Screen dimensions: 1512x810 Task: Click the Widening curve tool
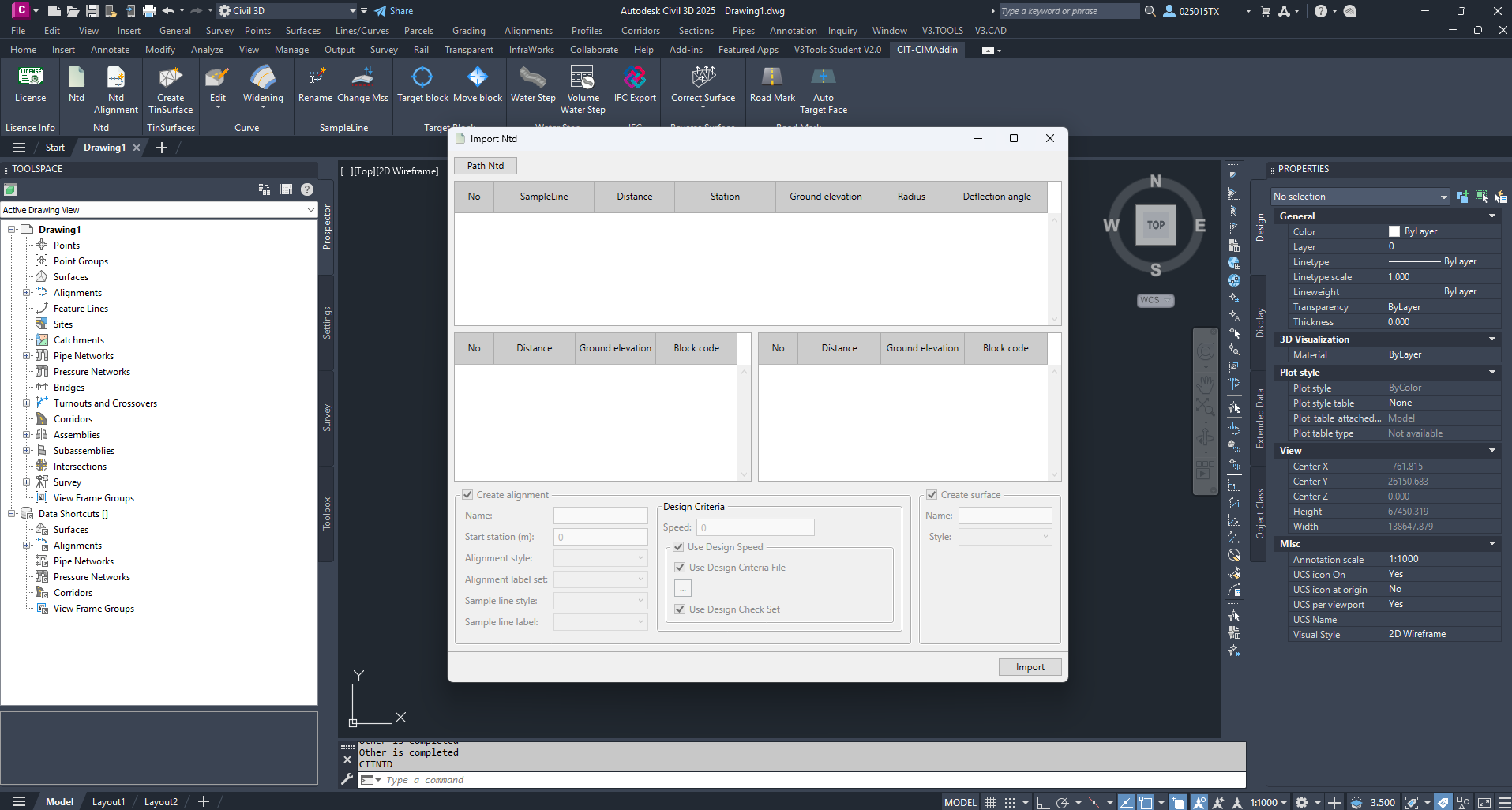263,85
